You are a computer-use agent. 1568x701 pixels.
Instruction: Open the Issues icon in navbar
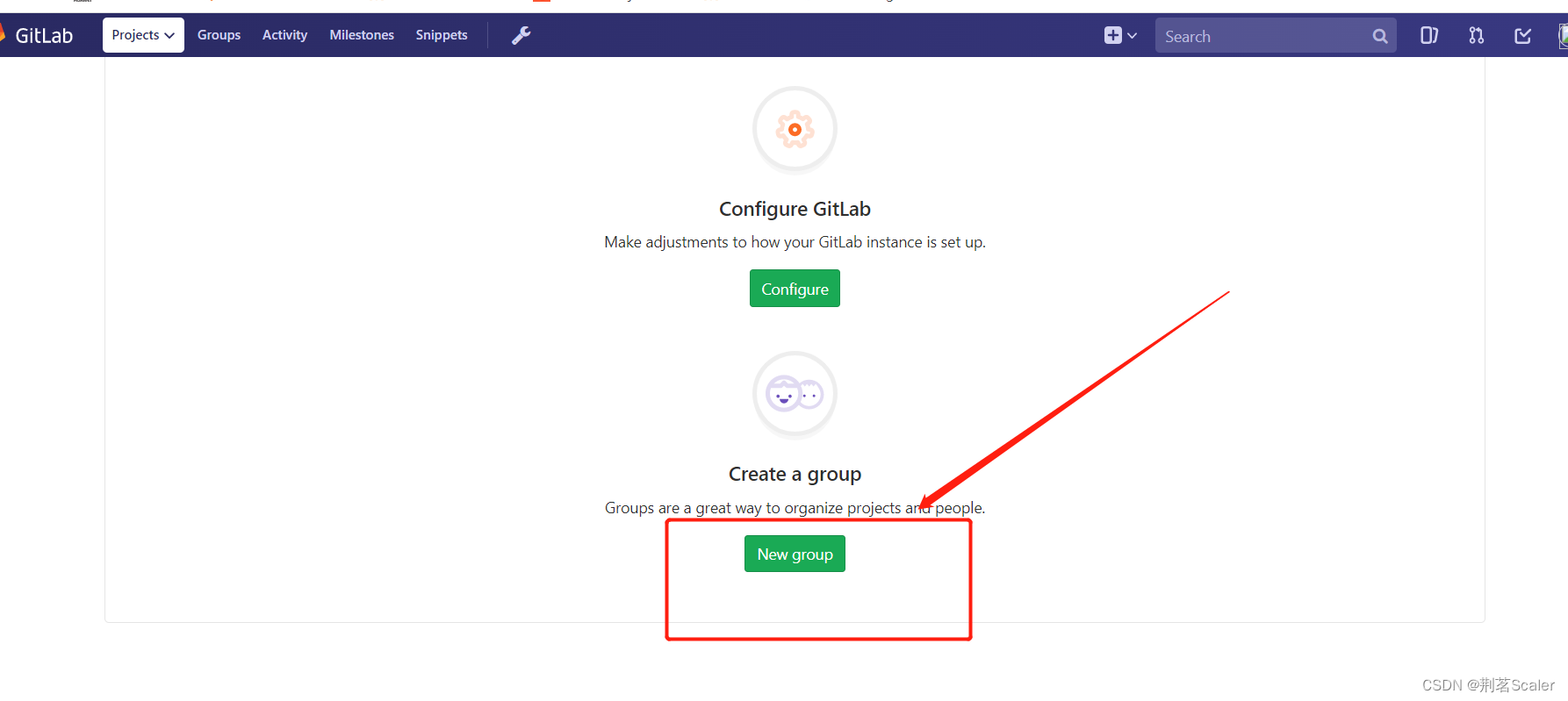point(1429,35)
